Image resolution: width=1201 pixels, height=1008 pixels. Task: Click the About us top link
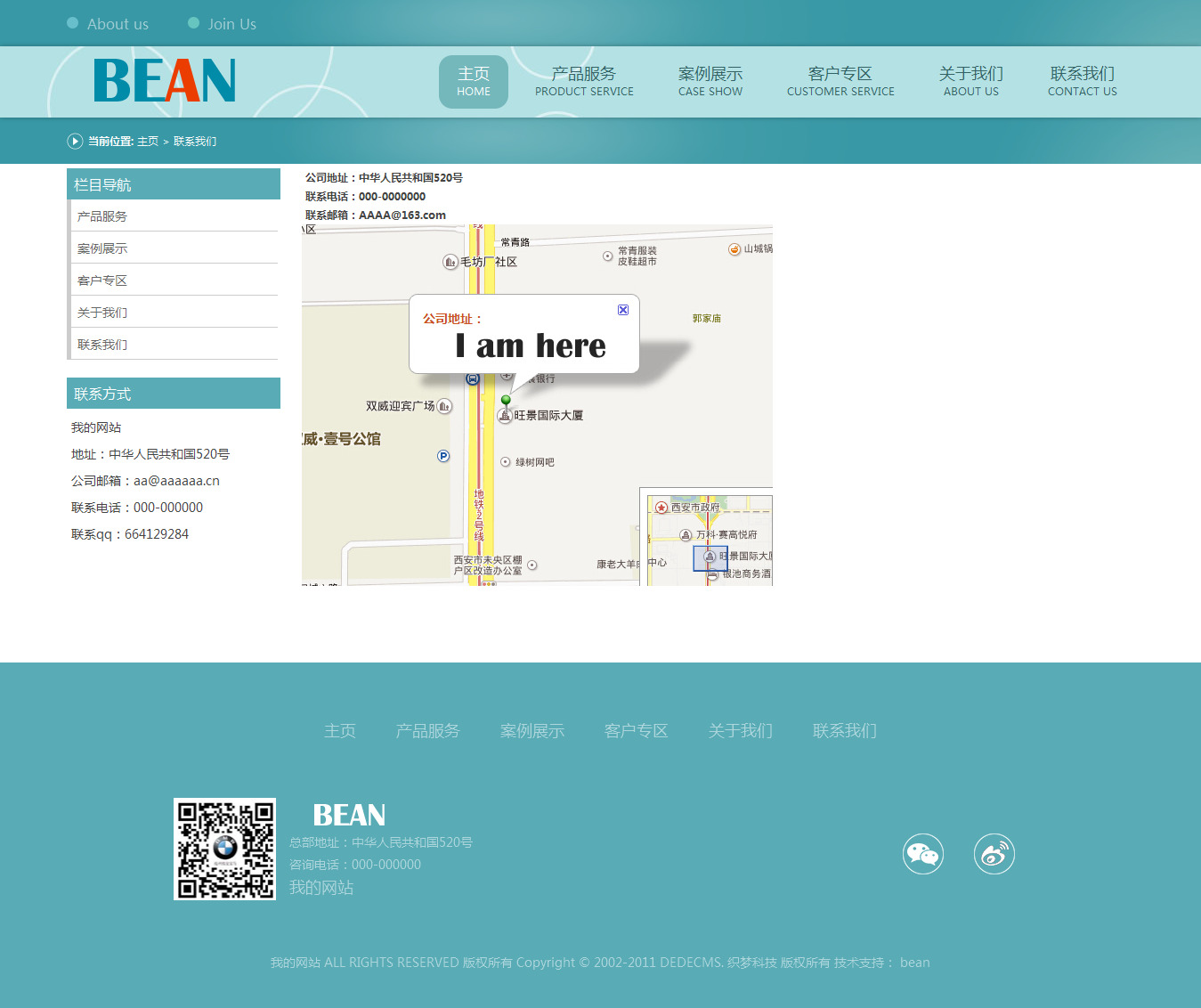tap(118, 24)
